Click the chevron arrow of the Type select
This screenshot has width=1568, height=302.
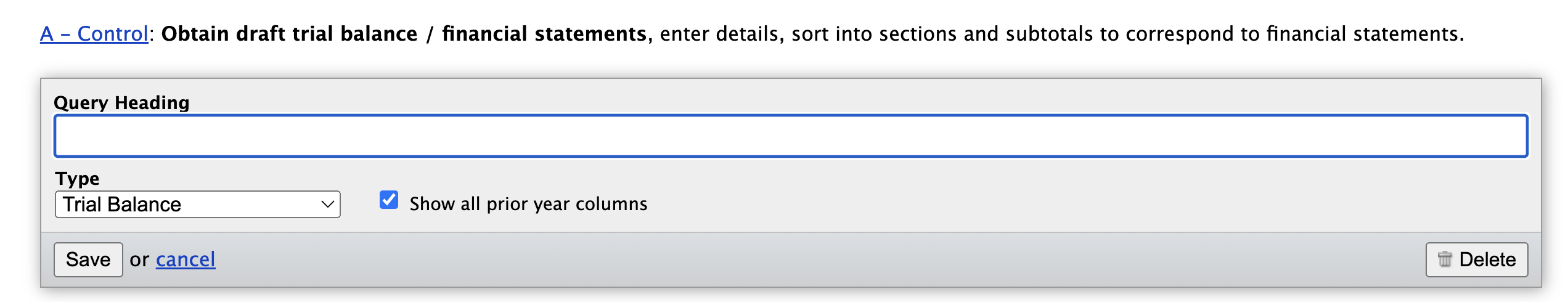328,205
